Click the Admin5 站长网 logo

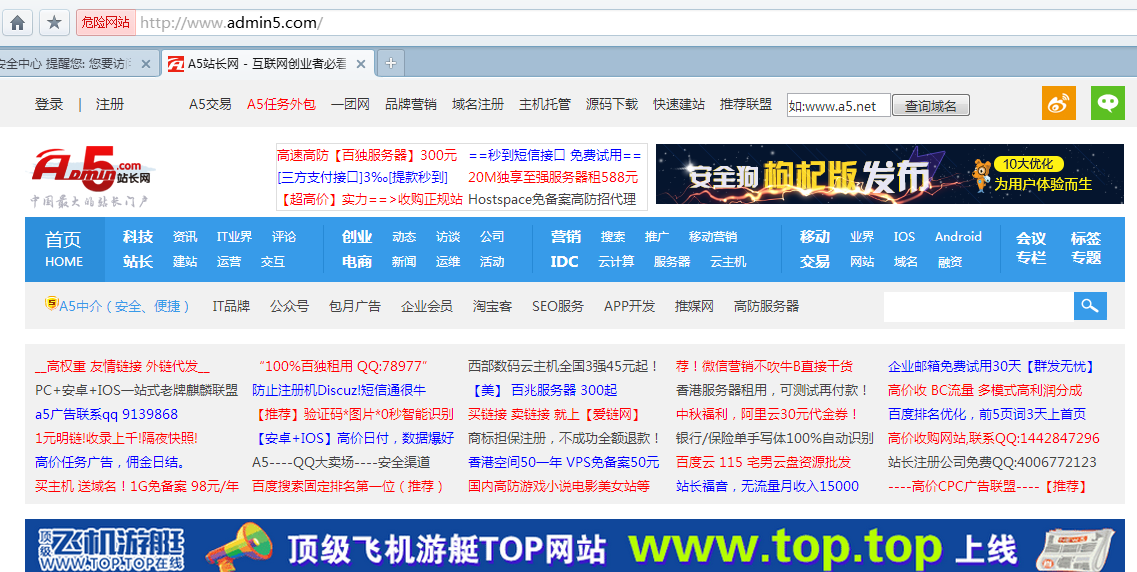pyautogui.click(x=93, y=175)
